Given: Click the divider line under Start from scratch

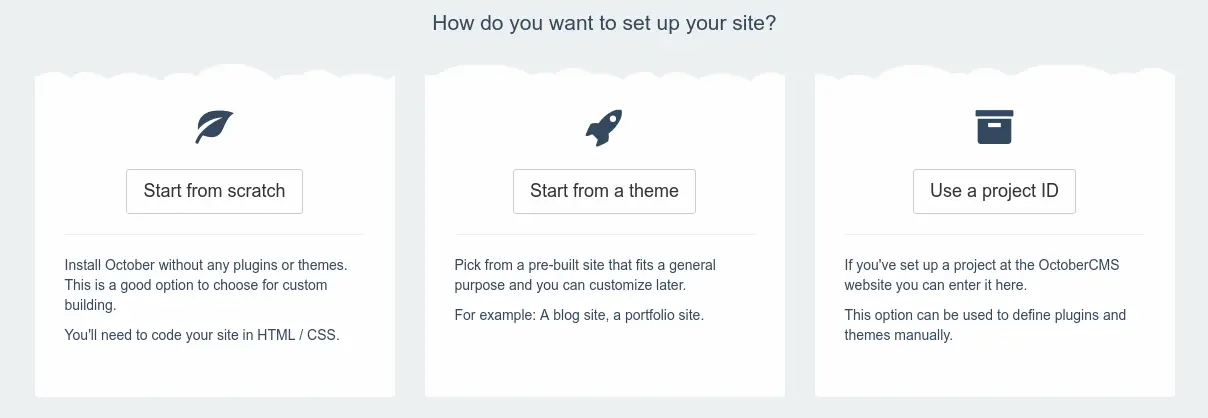Looking at the screenshot, I should click(214, 234).
